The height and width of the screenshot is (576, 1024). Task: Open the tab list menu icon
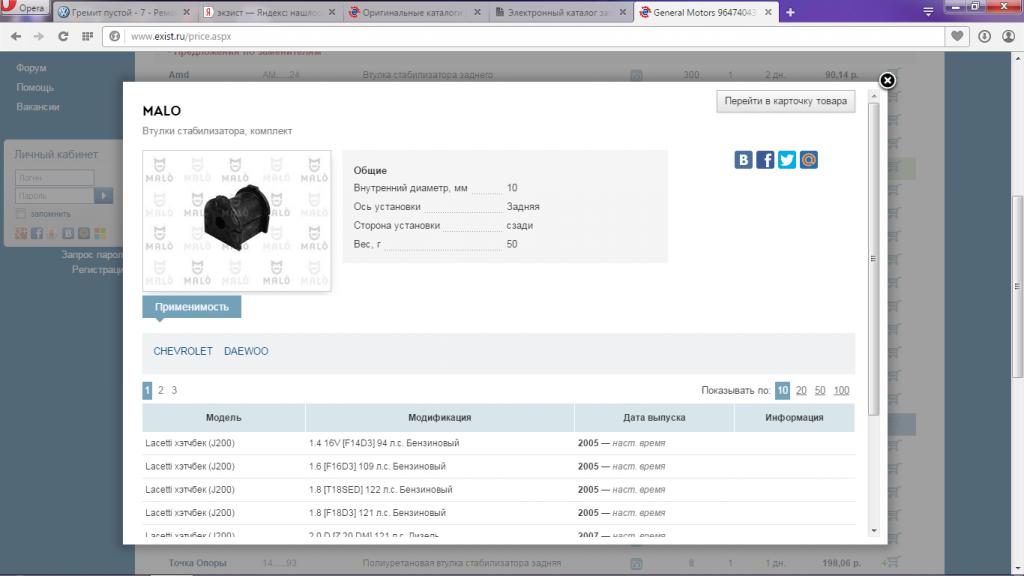pos(928,12)
